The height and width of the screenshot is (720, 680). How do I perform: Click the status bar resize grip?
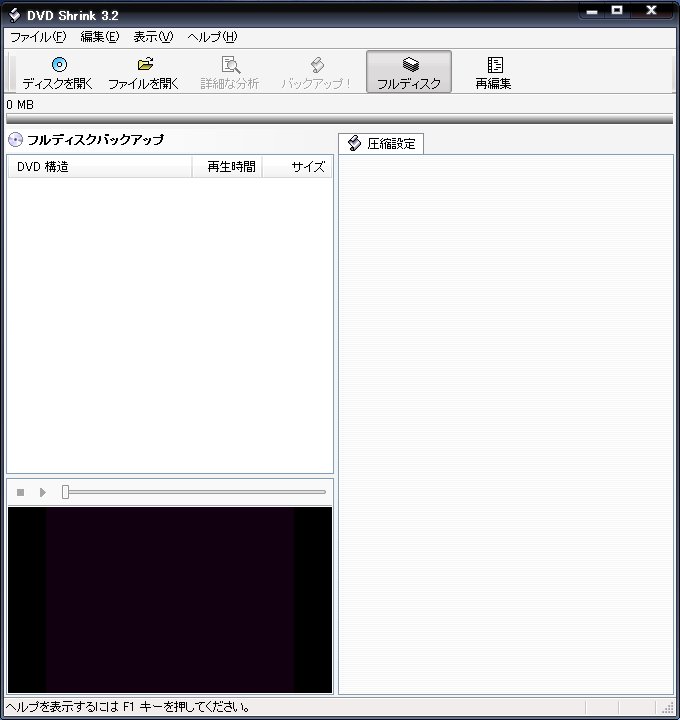(x=667, y=707)
